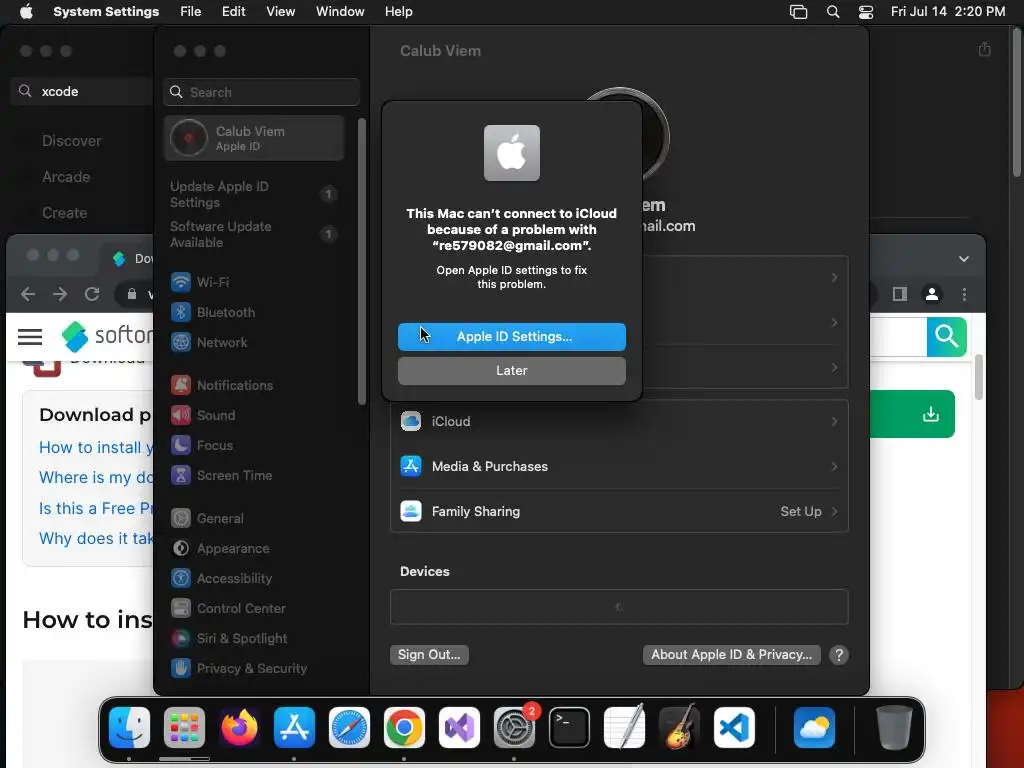Click the App Store share icon
The image size is (1024, 768).
coord(985,50)
